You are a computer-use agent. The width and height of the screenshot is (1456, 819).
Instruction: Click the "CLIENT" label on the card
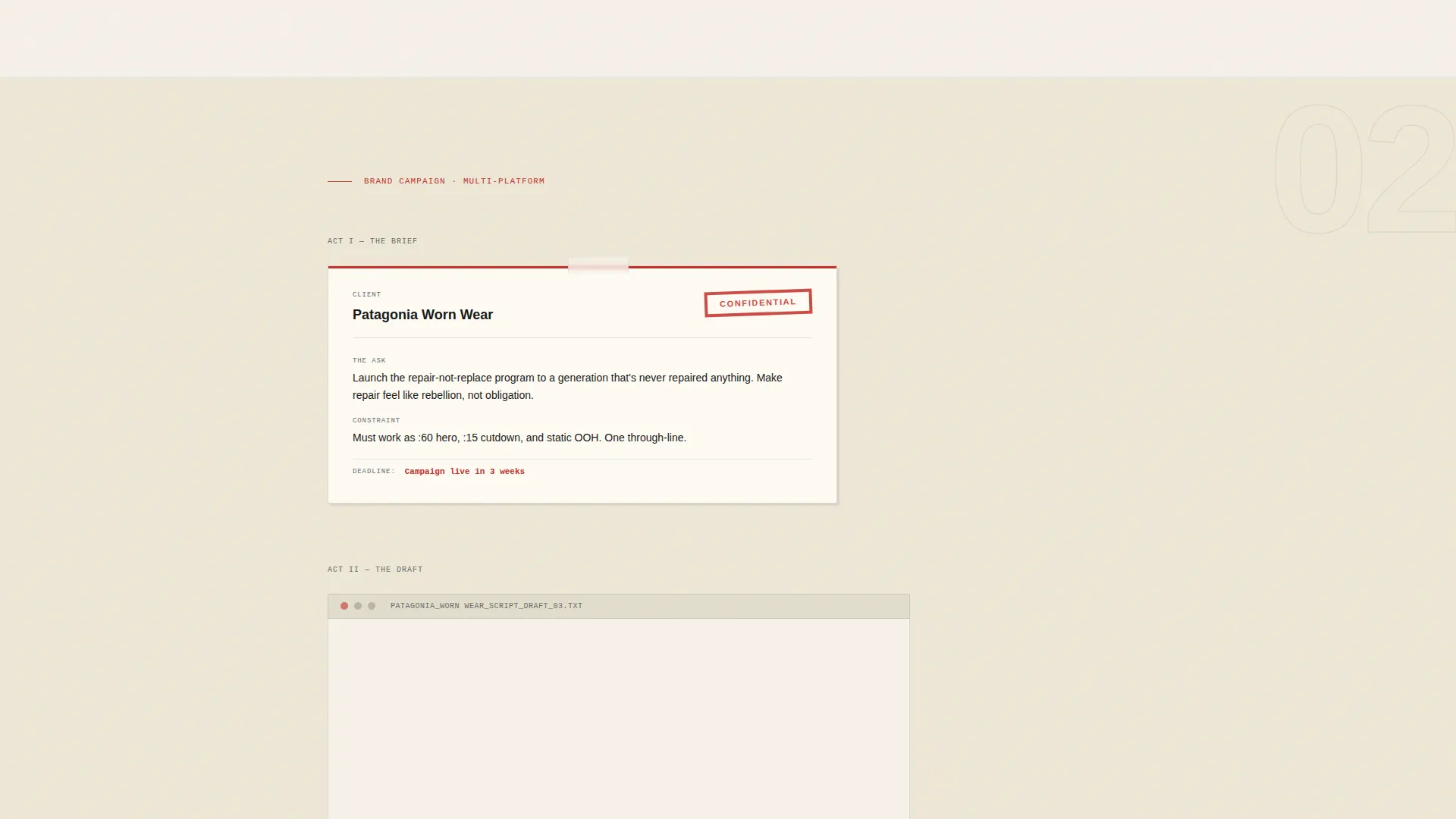367,294
